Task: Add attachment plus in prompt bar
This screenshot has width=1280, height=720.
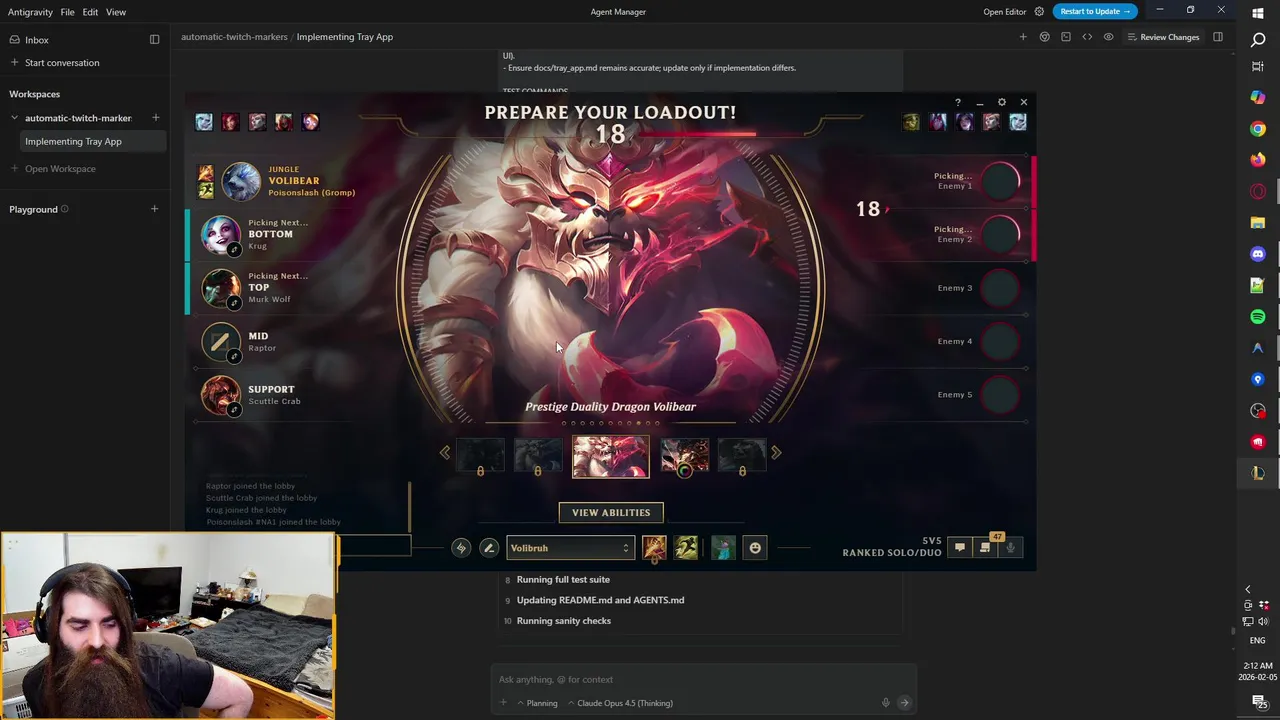Action: (x=503, y=703)
